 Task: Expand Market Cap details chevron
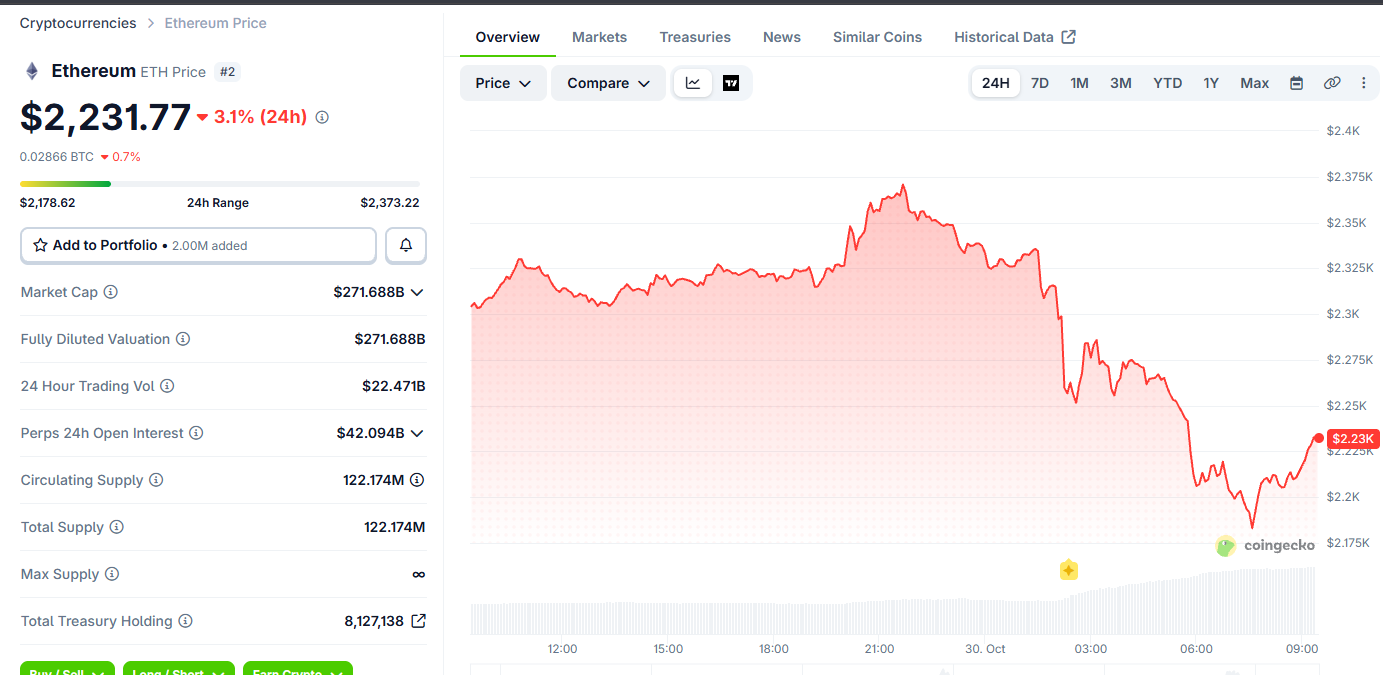point(418,292)
